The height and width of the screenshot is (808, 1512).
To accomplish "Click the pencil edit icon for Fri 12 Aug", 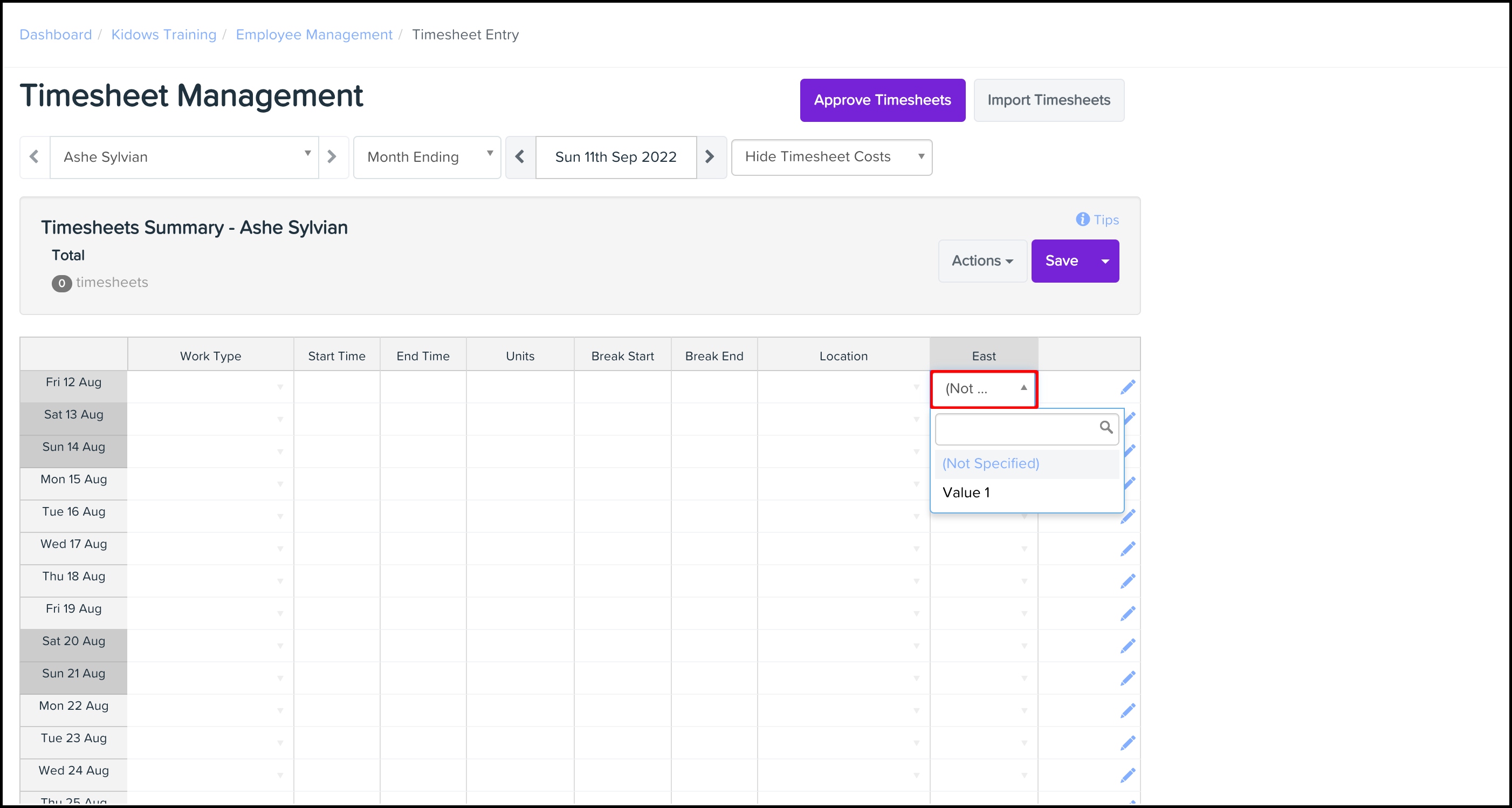I will pyautogui.click(x=1128, y=388).
